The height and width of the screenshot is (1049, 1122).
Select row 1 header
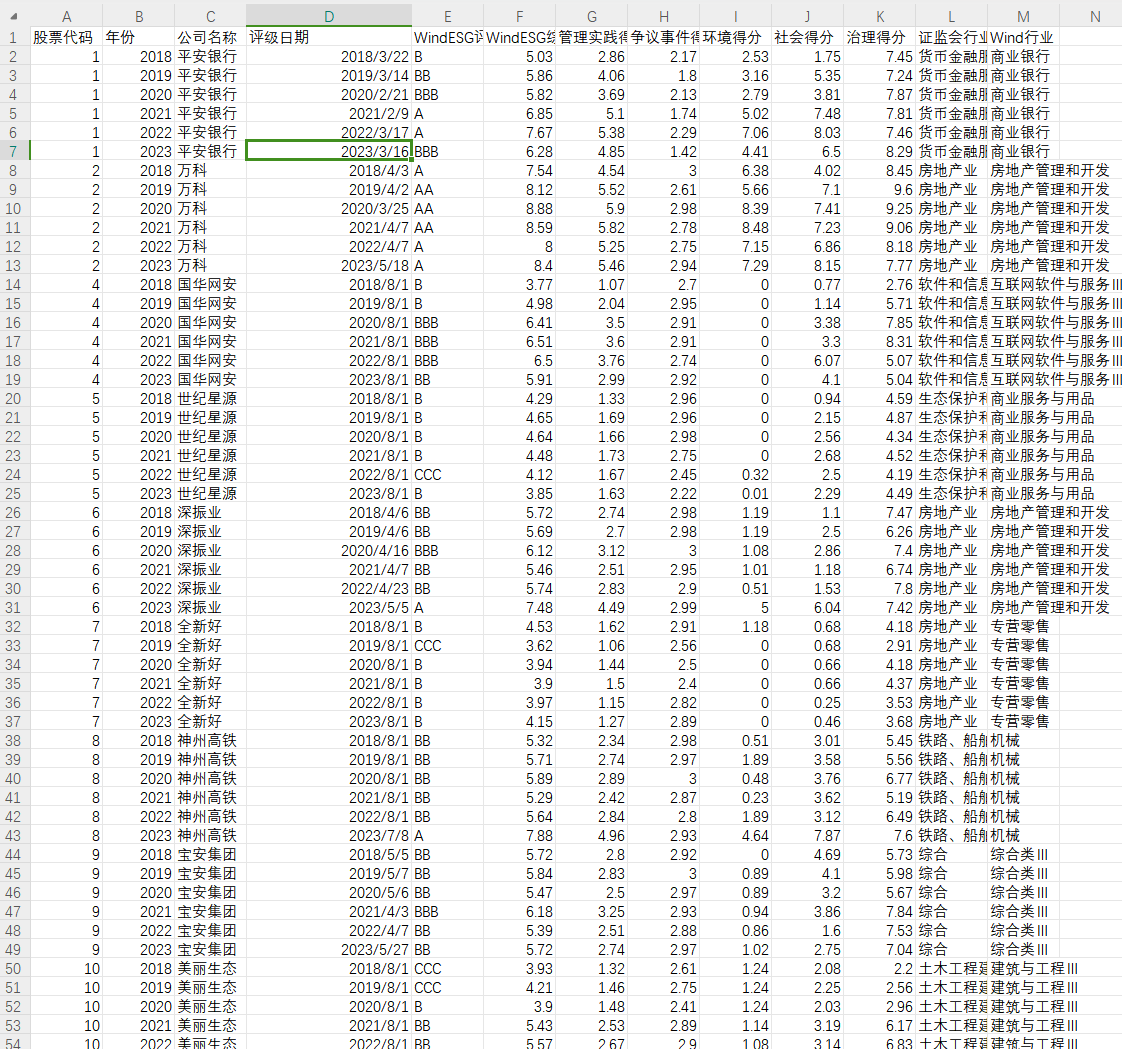click(14, 37)
